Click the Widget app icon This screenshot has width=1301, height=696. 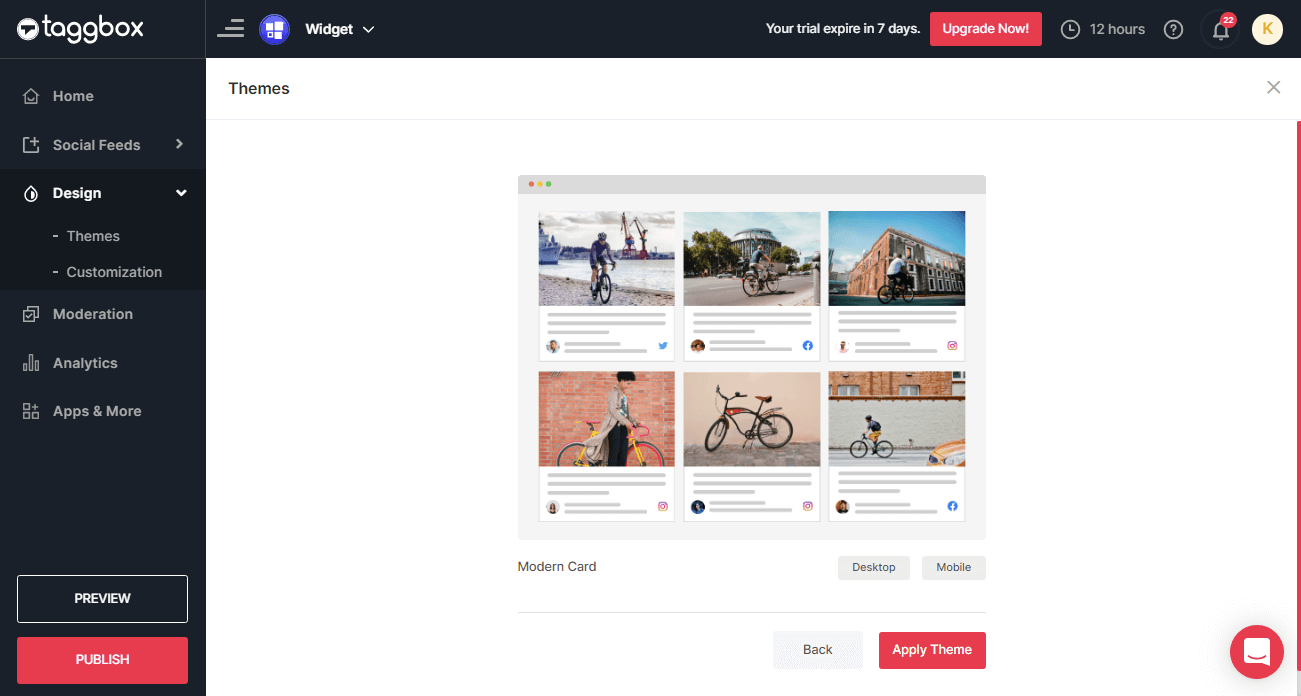274,29
